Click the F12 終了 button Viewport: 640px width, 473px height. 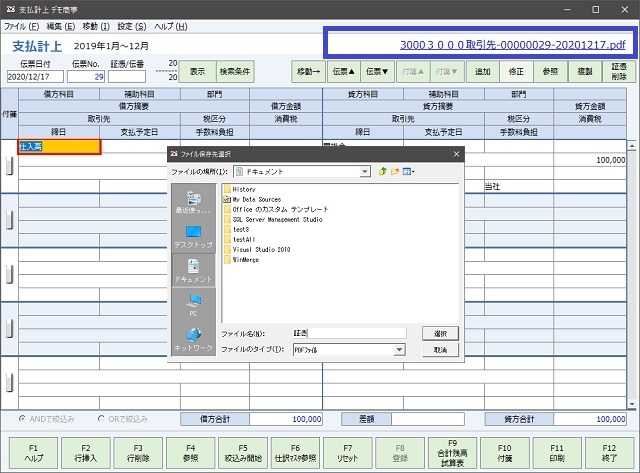609,453
